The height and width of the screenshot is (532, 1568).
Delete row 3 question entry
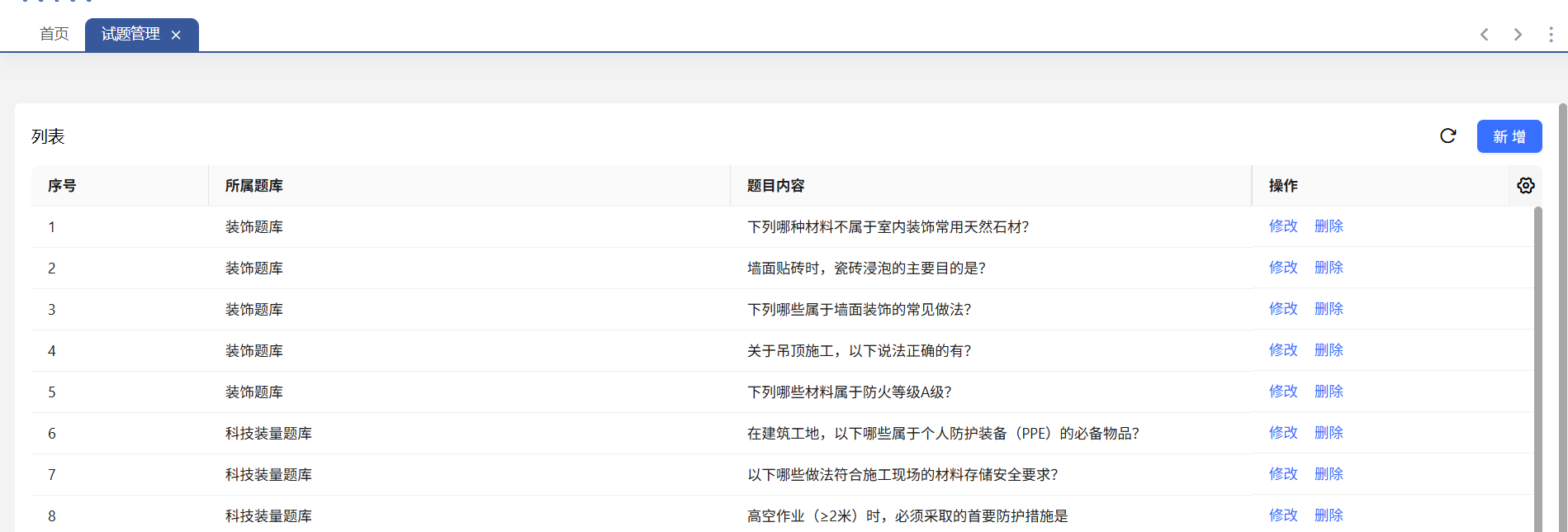tap(1328, 309)
